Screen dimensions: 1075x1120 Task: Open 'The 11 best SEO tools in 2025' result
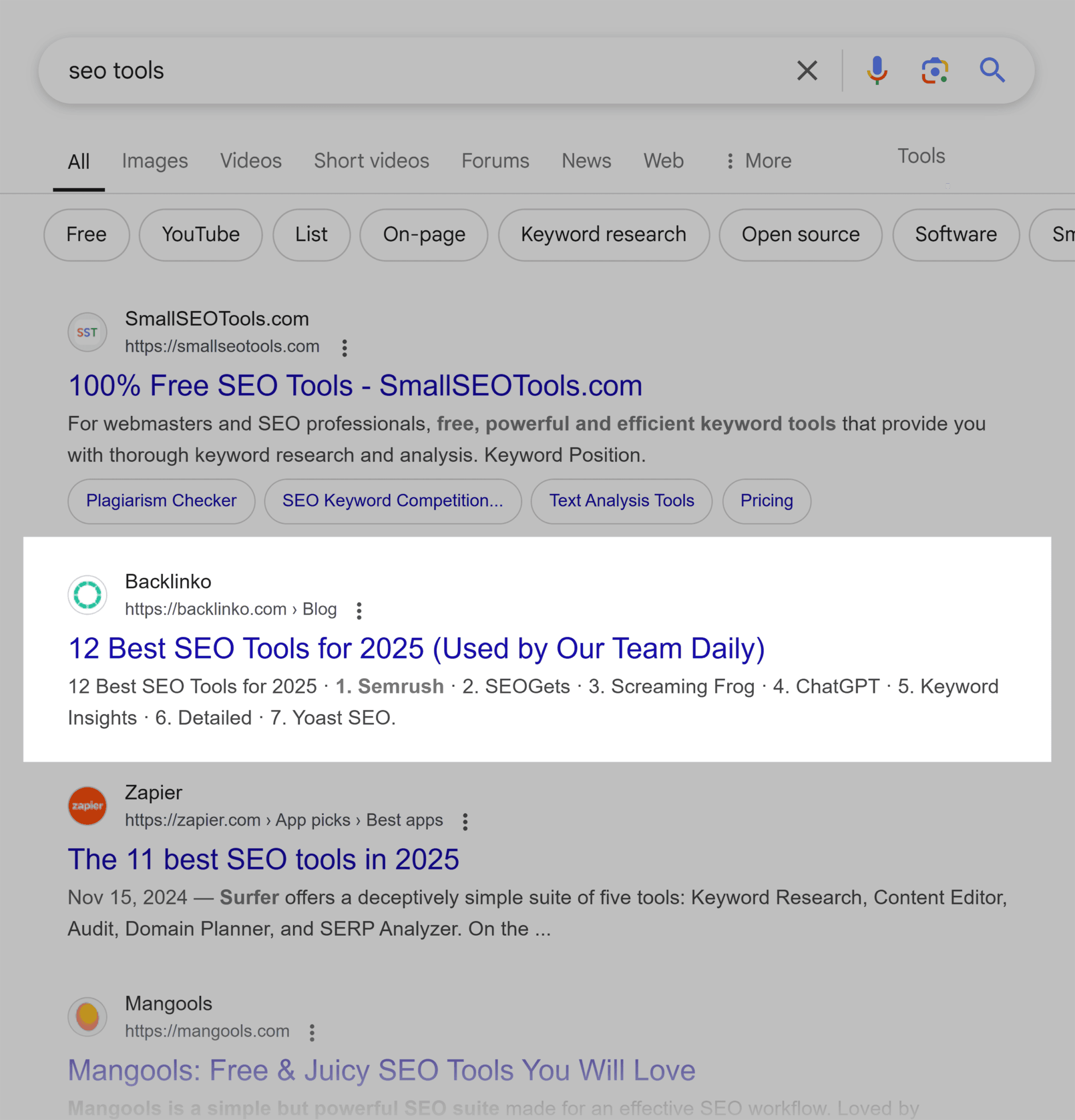pyautogui.click(x=264, y=860)
